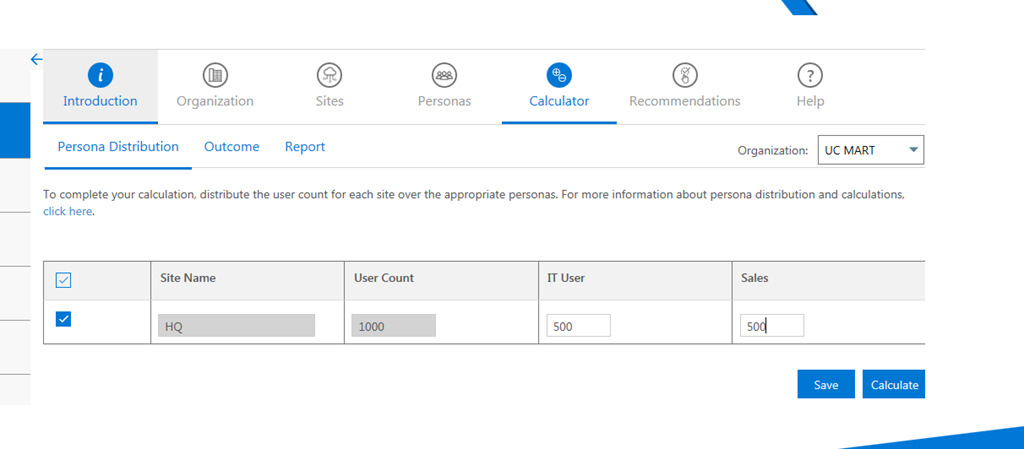
Task: Follow the "click here" link
Action: click(x=68, y=212)
